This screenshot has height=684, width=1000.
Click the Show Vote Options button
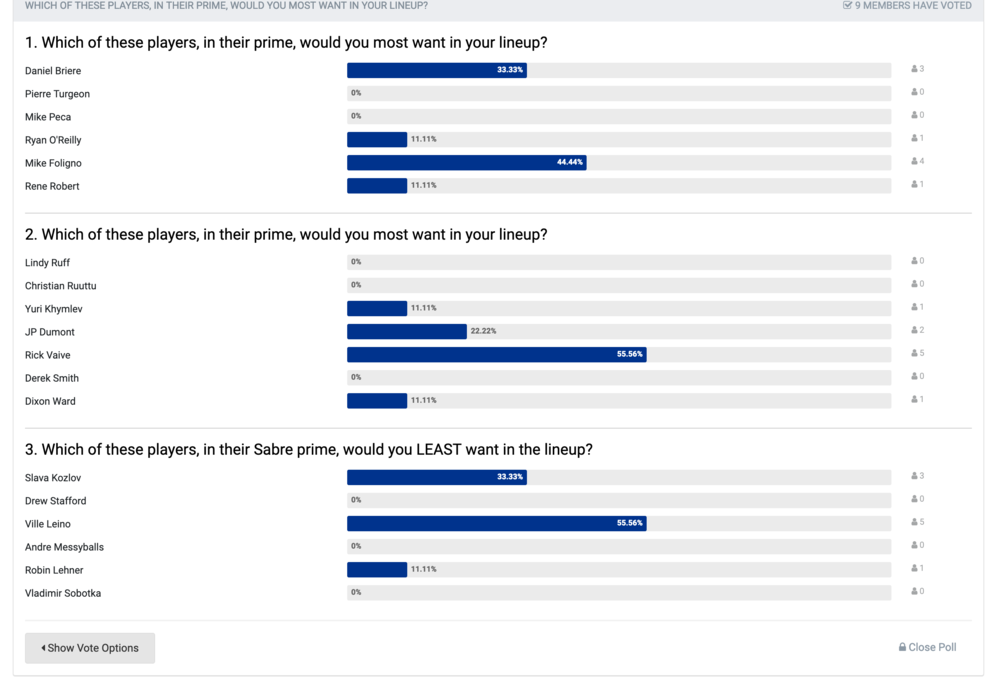pyautogui.click(x=90, y=648)
